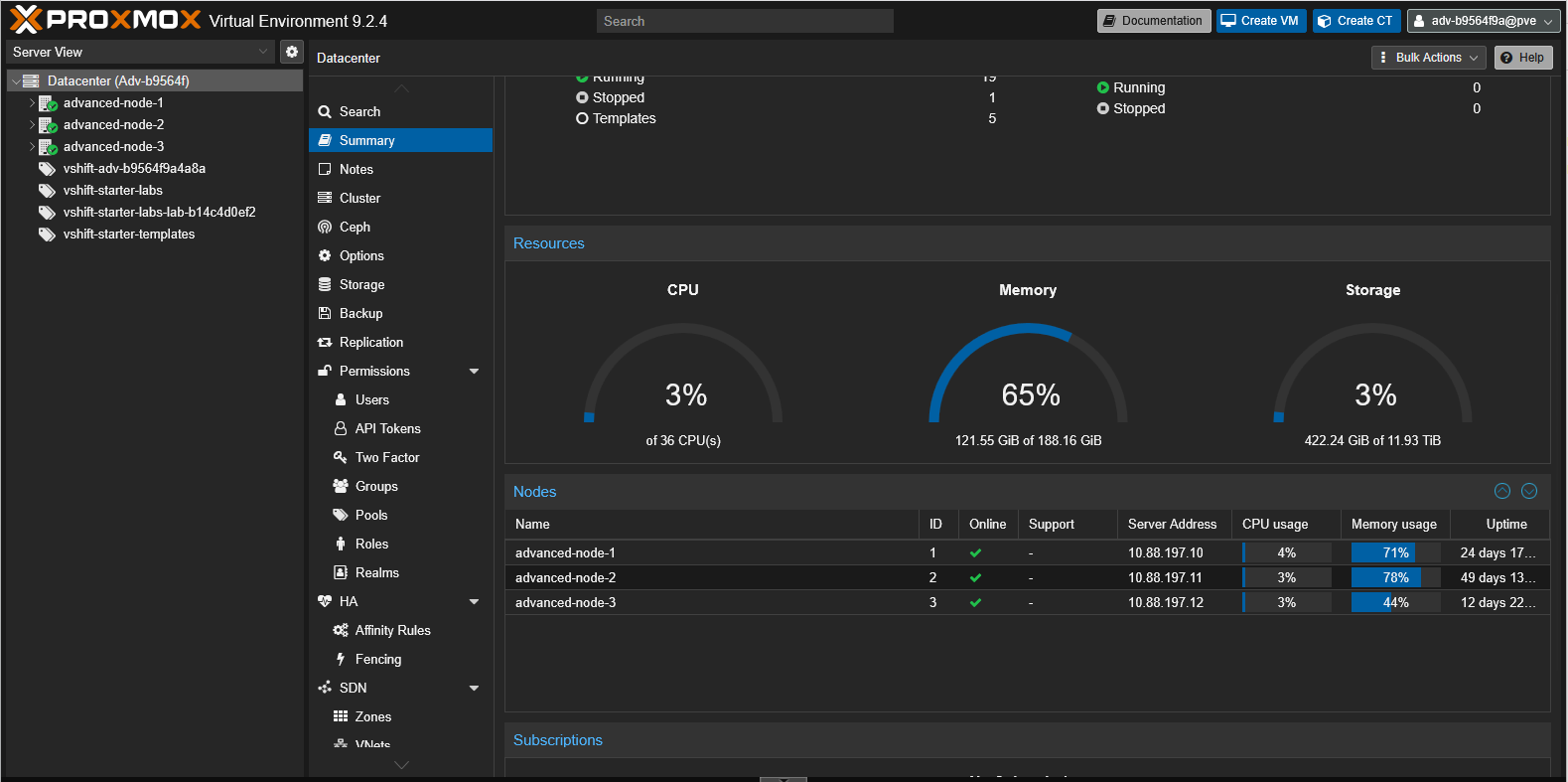The image size is (1568, 782).
Task: Expand the Nodes panel with down arrow
Action: coord(1529,491)
